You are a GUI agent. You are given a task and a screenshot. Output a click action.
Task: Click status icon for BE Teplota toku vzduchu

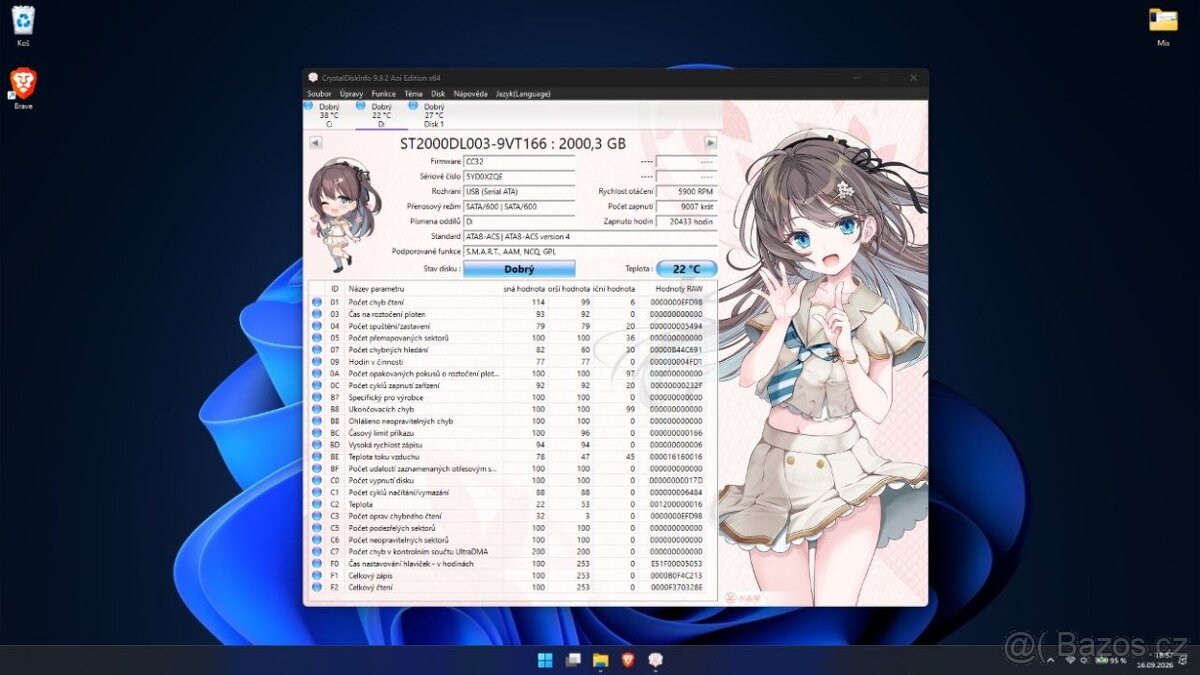317,457
